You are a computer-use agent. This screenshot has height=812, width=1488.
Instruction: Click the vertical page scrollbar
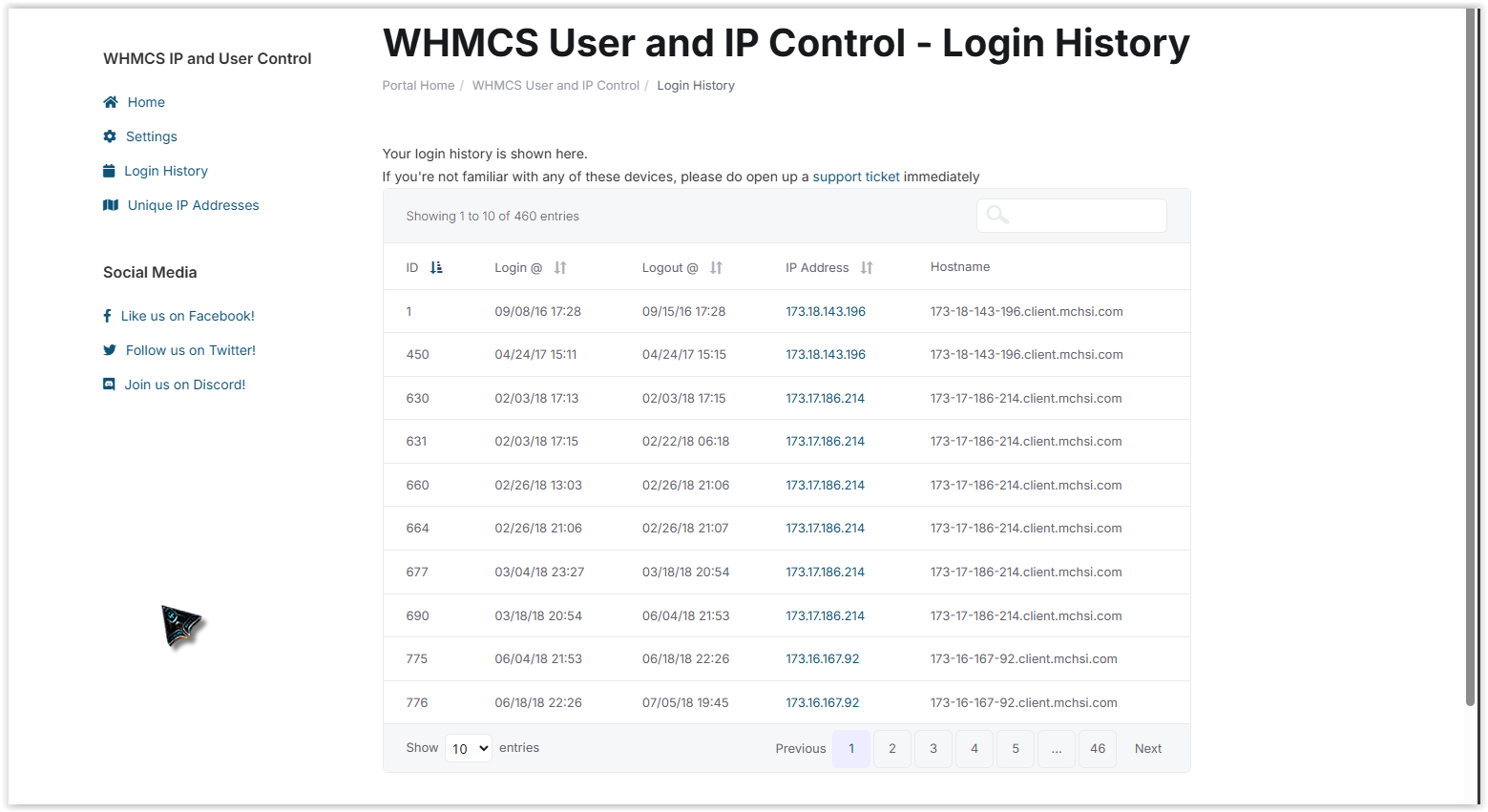[1471, 358]
